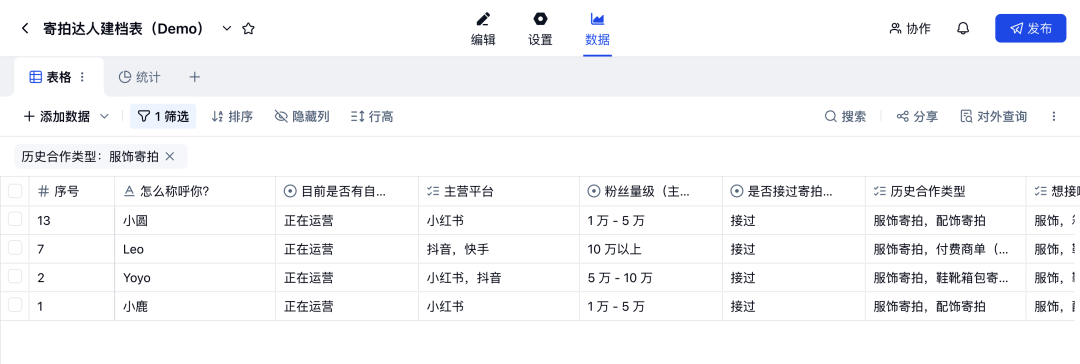Screen dimensions: 1080x364
Task: Open the toolbar more options vertical dots
Action: click(x=1053, y=117)
